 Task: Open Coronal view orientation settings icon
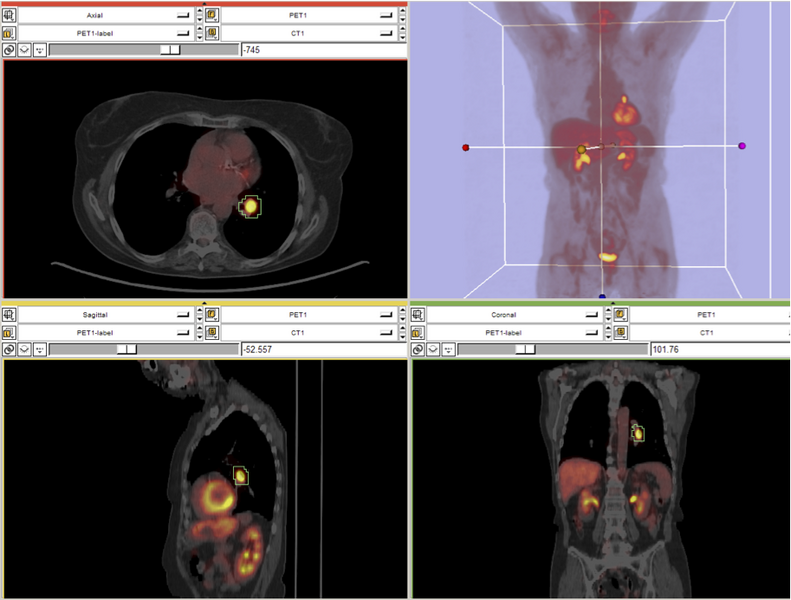[418, 315]
